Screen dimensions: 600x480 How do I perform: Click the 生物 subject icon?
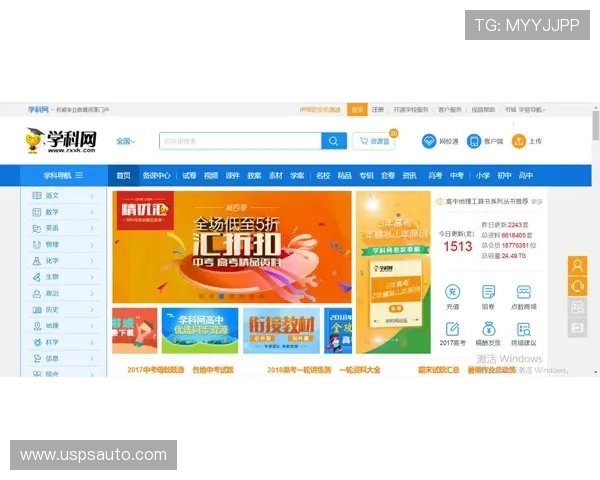37,277
